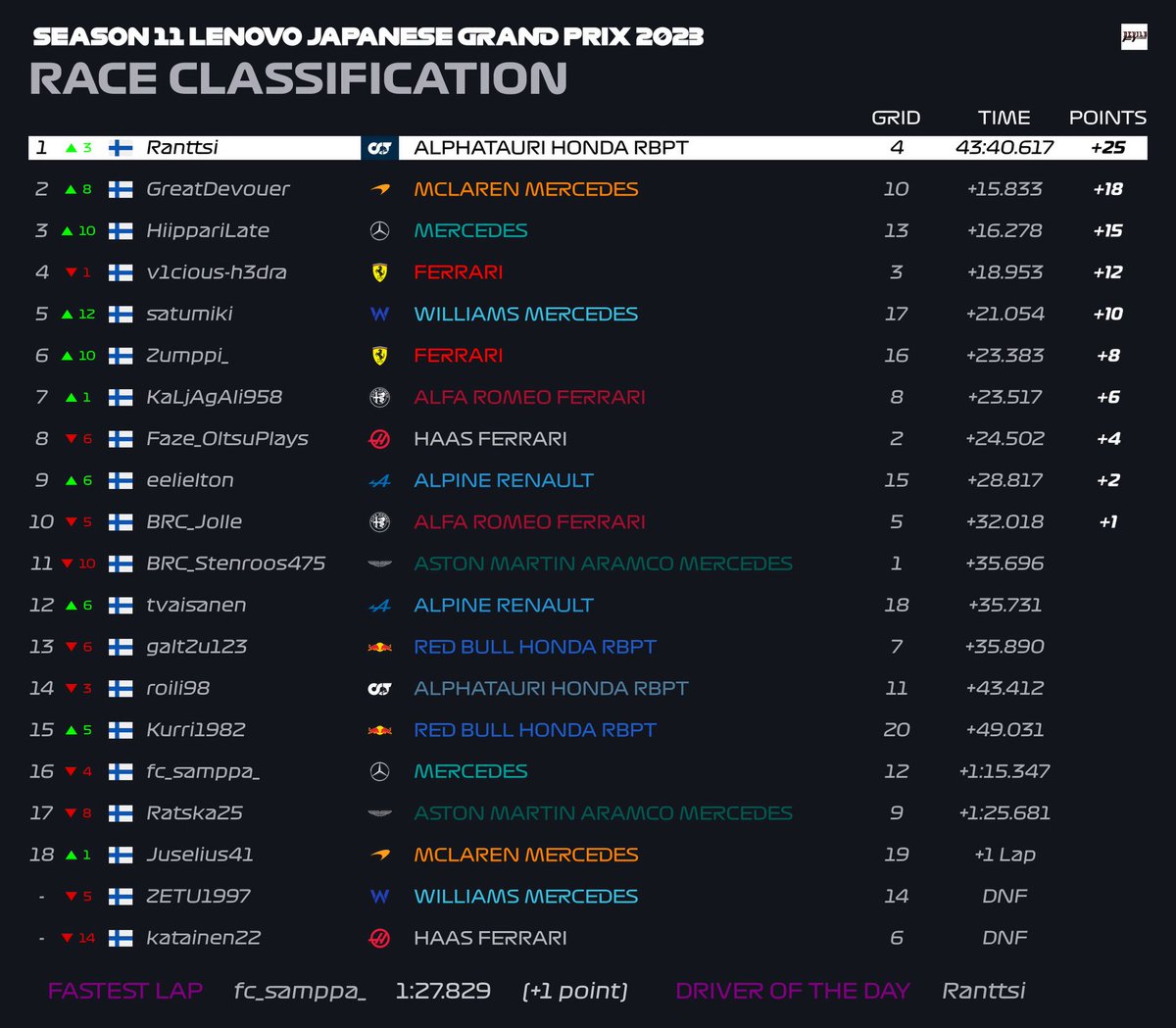Click the +1 Lap result for Juselius41
This screenshot has height=1028, width=1176.
point(1004,856)
